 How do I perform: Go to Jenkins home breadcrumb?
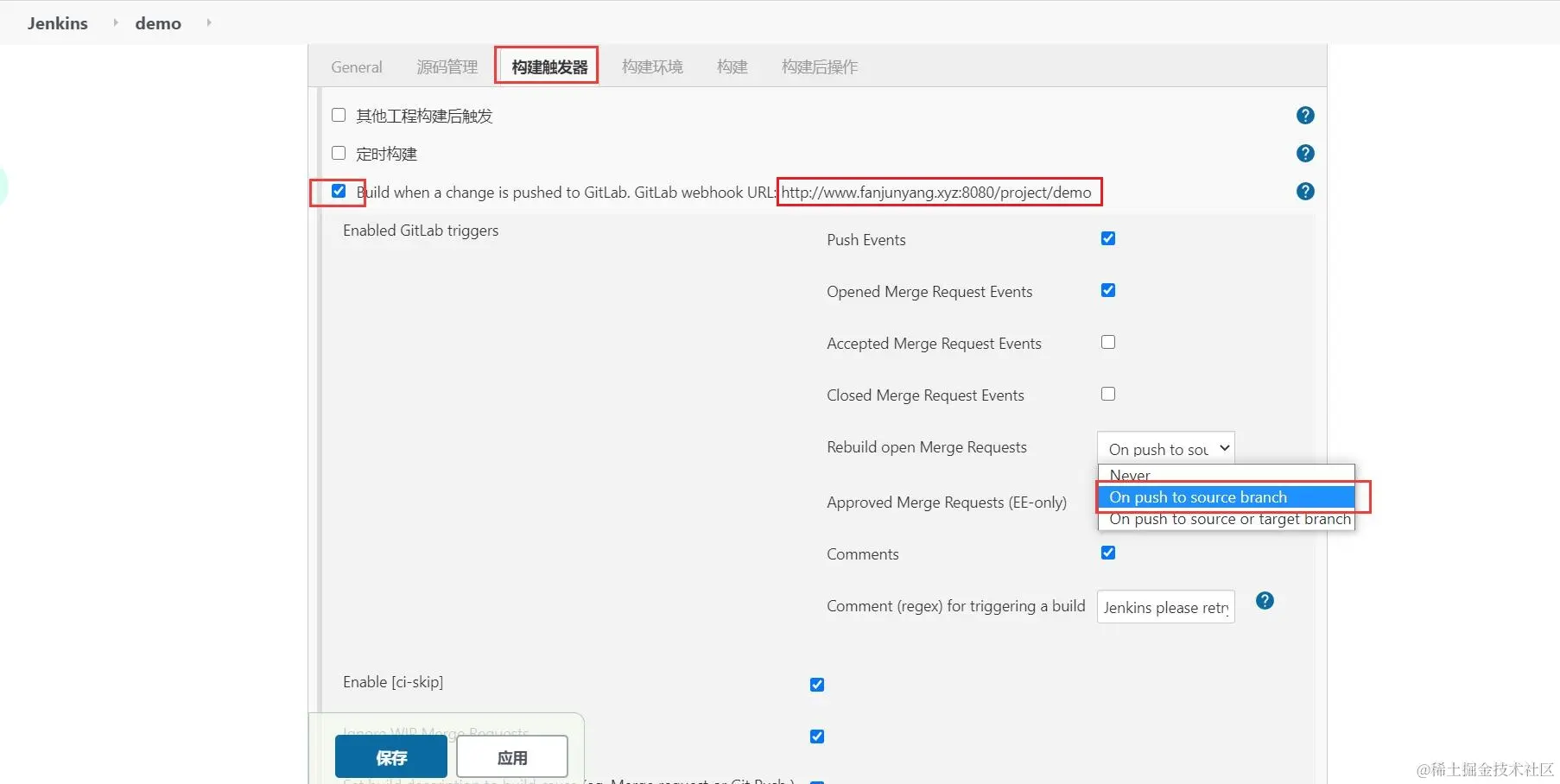pos(58,23)
